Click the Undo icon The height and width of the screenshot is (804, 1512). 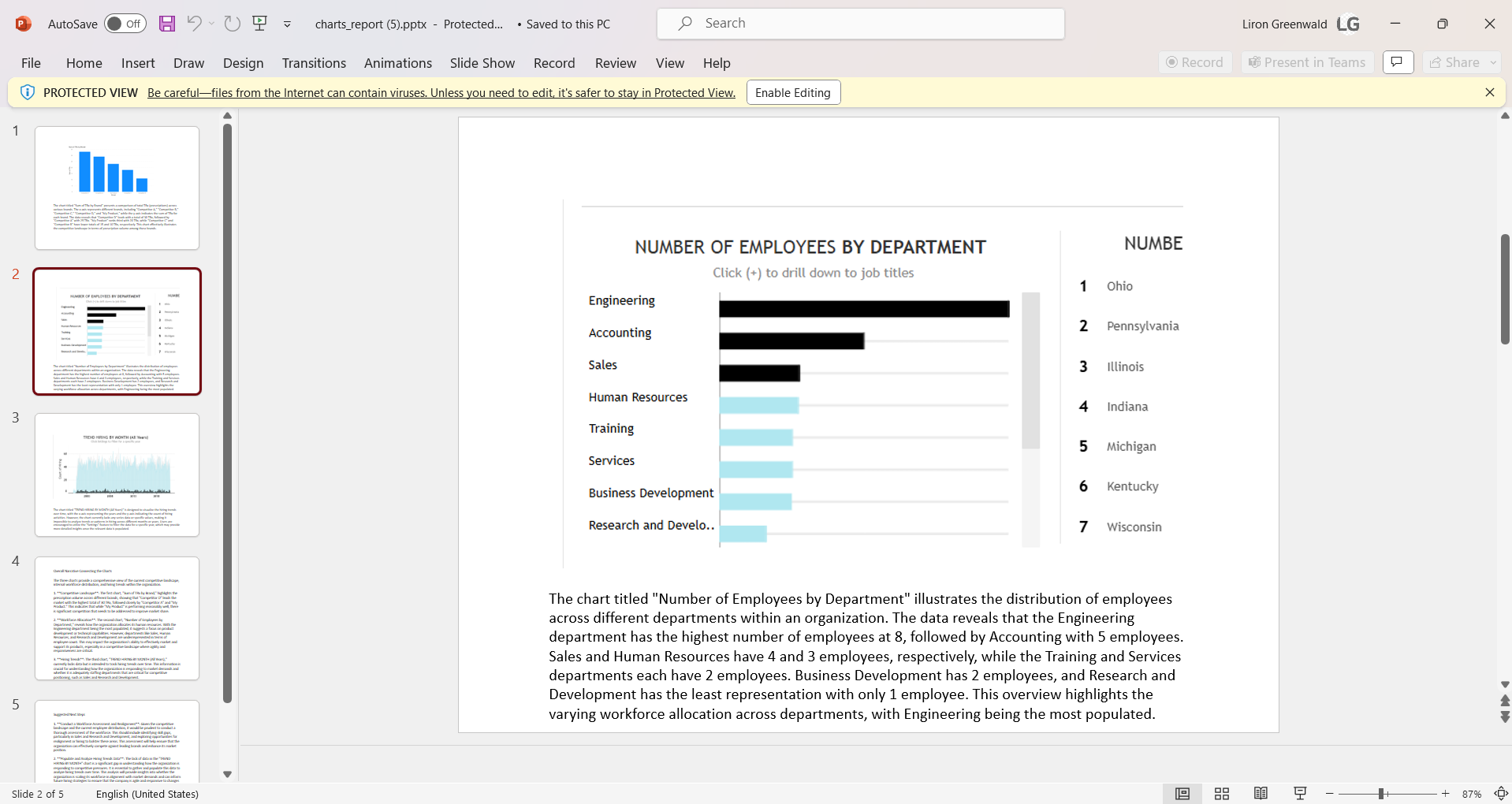[x=194, y=24]
